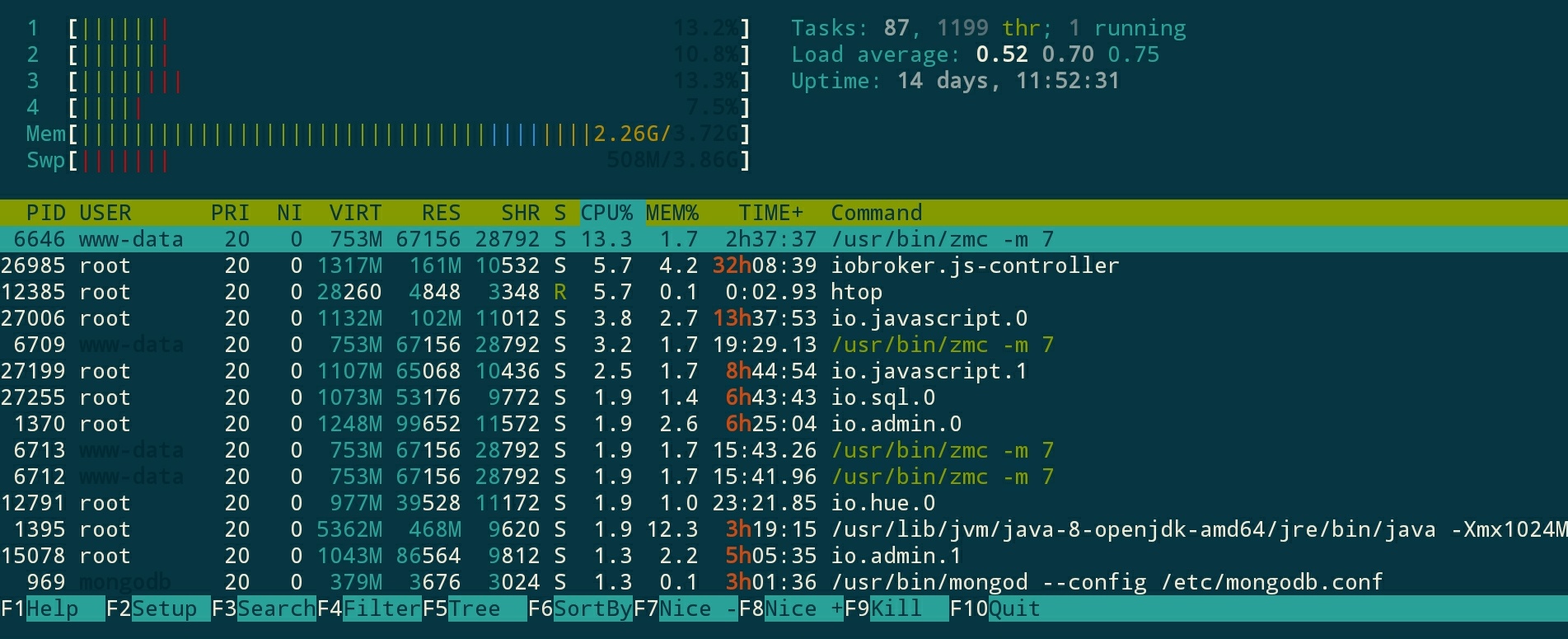Click the R running state of htop
The height and width of the screenshot is (639, 1568).
click(559, 292)
